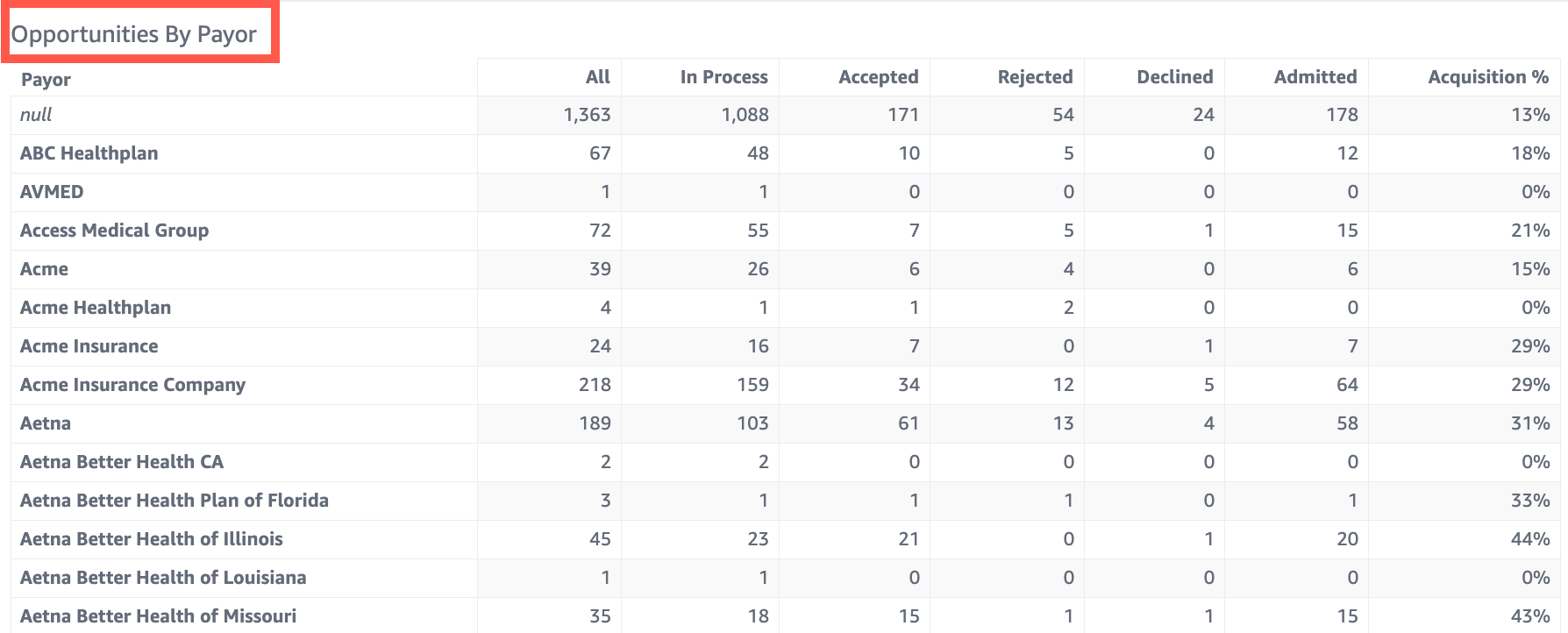Click the In Process column header
Image resolution: width=1568 pixels, height=633 pixels.
(723, 77)
